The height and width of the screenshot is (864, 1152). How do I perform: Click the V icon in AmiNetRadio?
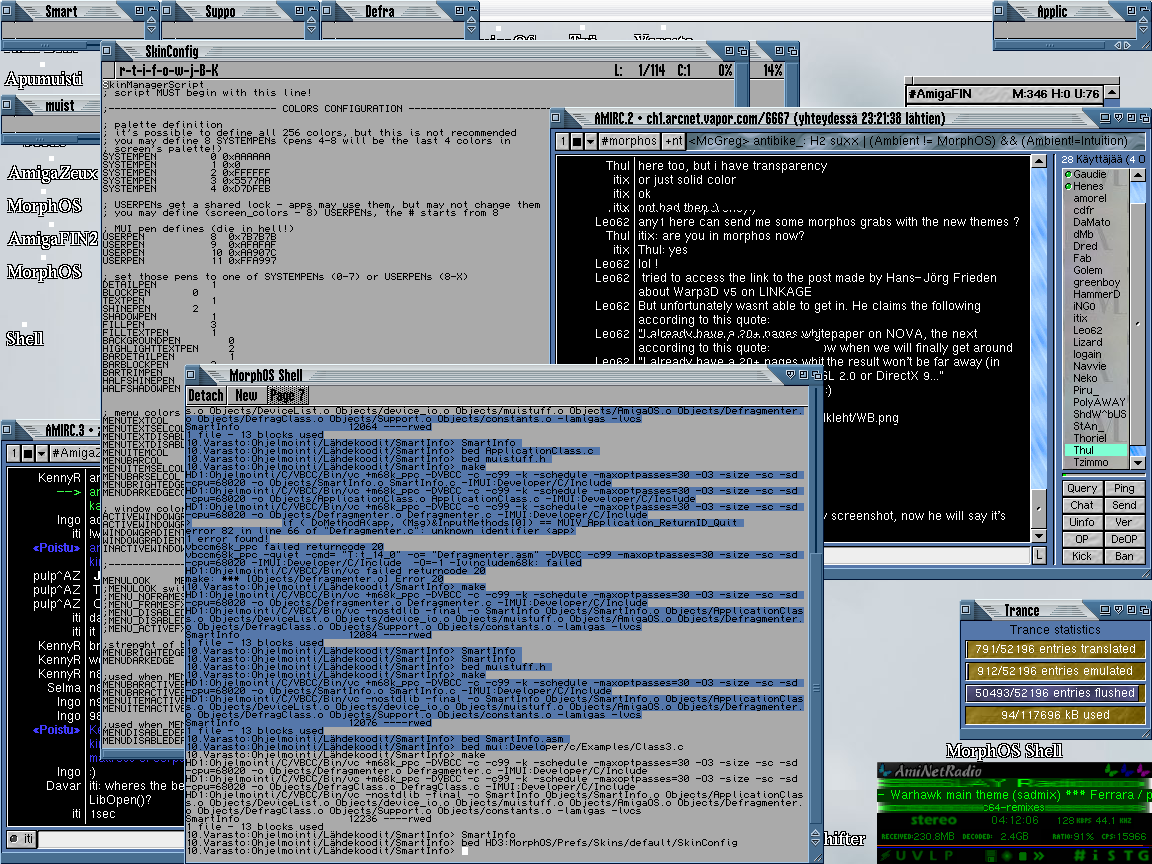(918, 856)
